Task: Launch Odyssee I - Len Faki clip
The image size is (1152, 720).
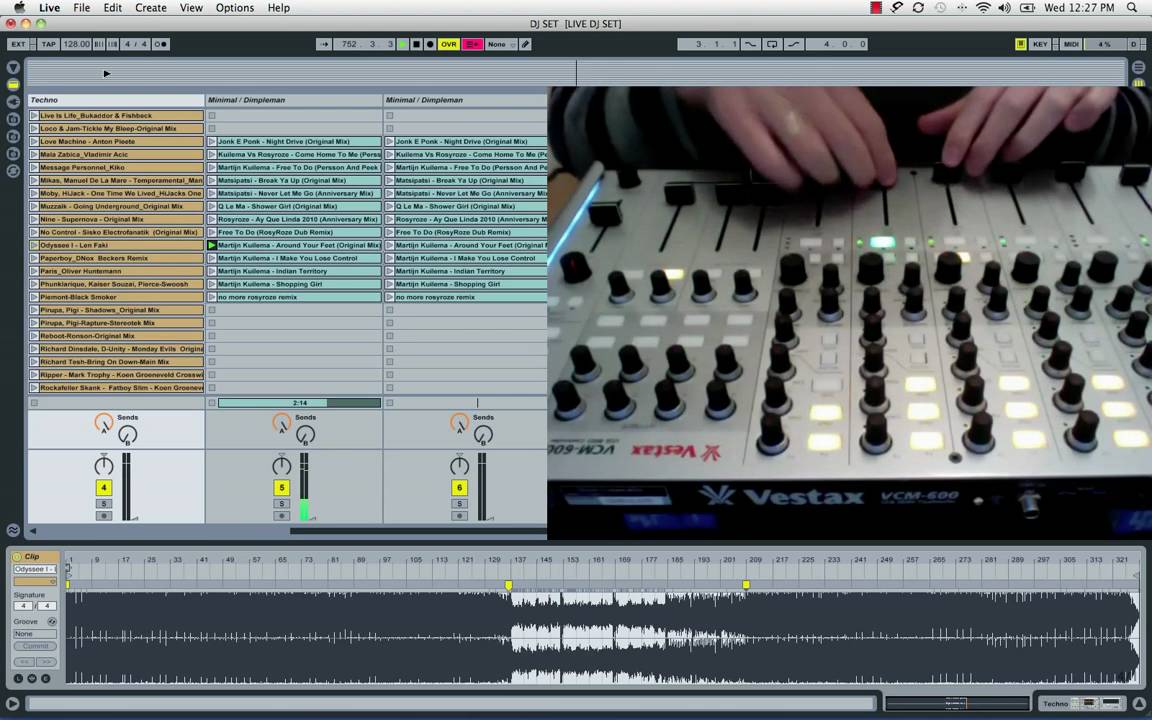Action: (x=34, y=245)
